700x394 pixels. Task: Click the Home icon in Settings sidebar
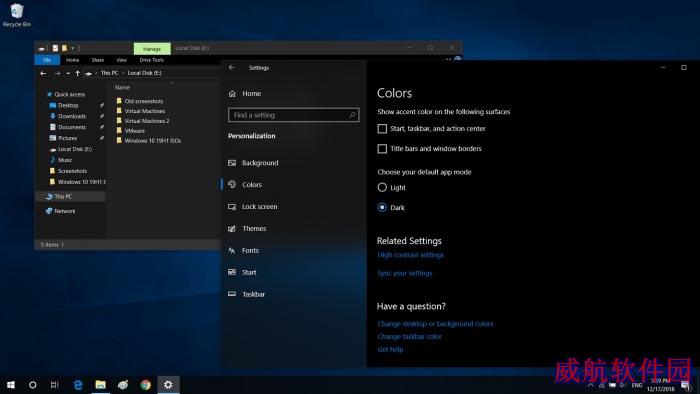pos(232,94)
